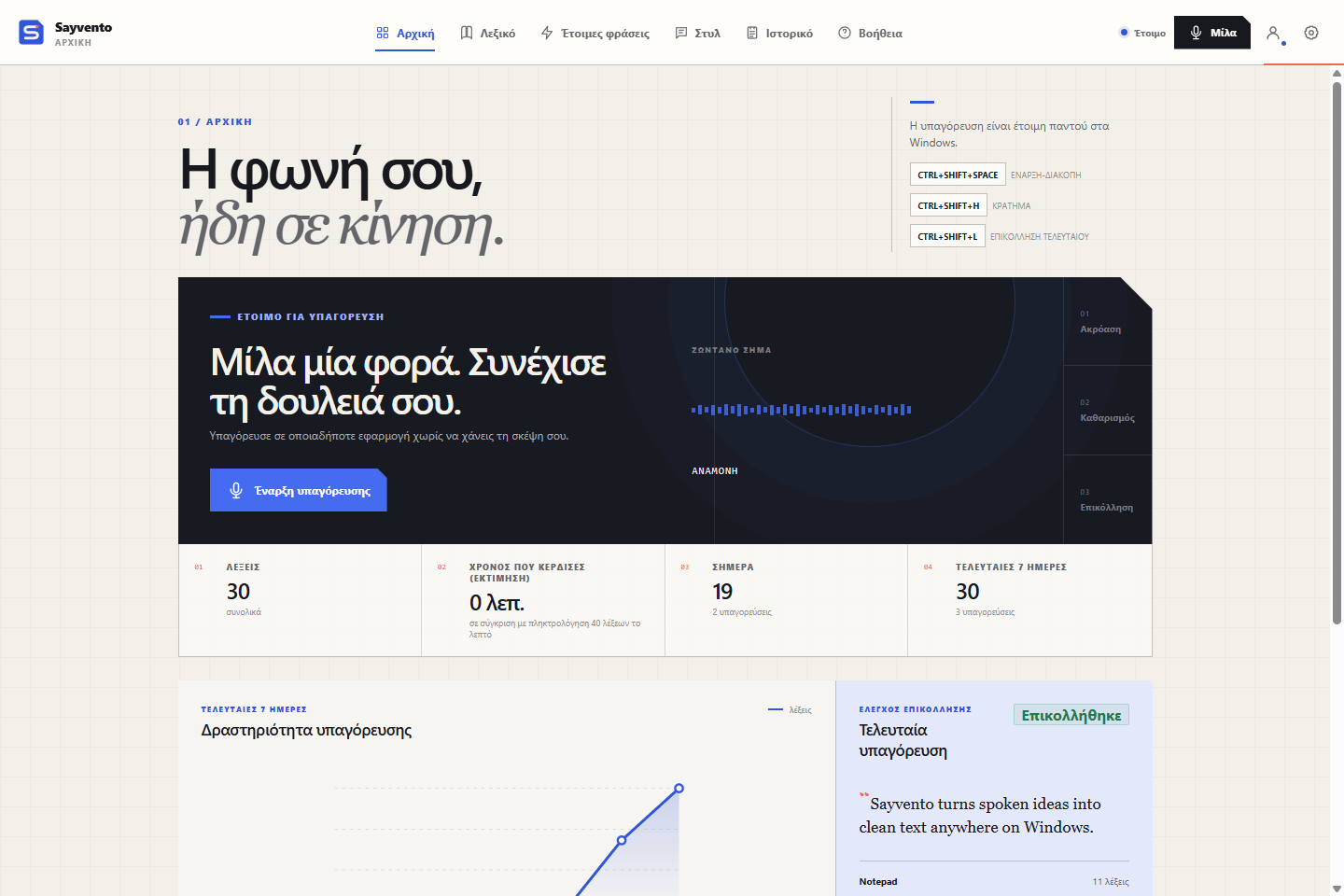The image size is (1344, 896).
Task: Click the Sayvento logo icon
Action: [x=31, y=33]
